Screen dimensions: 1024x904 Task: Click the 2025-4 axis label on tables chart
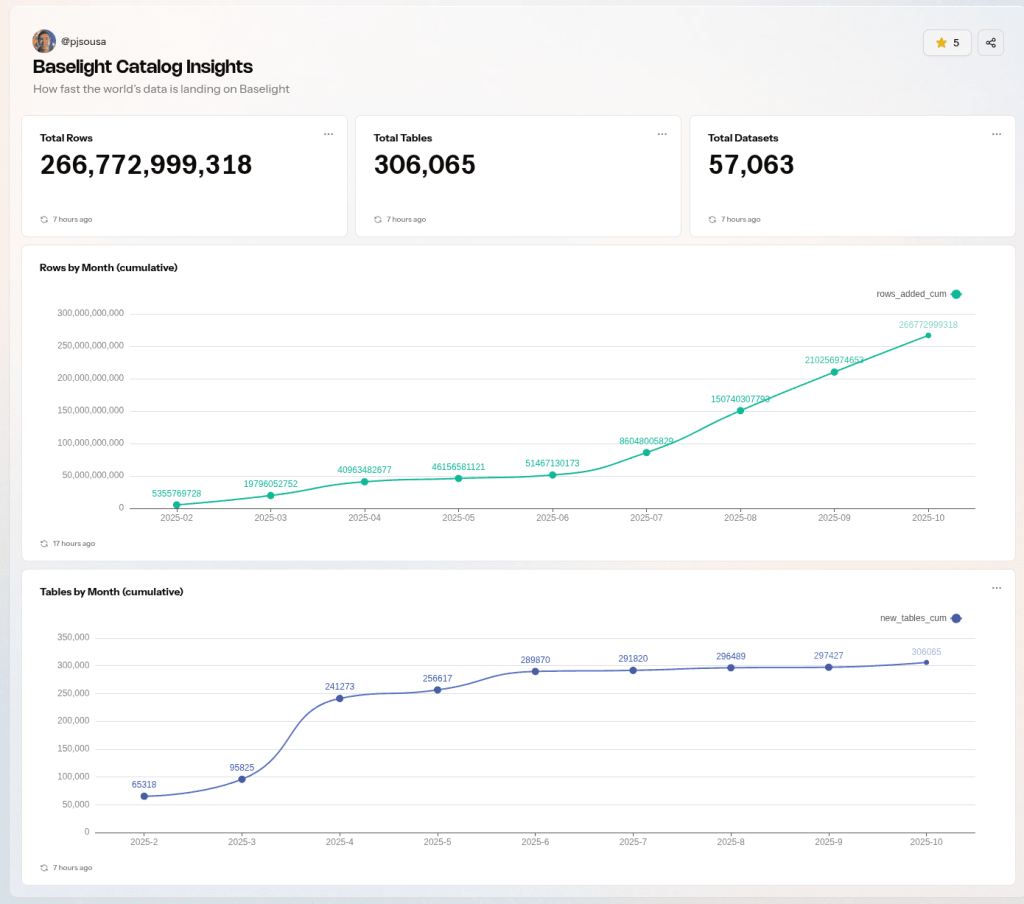(x=340, y=841)
